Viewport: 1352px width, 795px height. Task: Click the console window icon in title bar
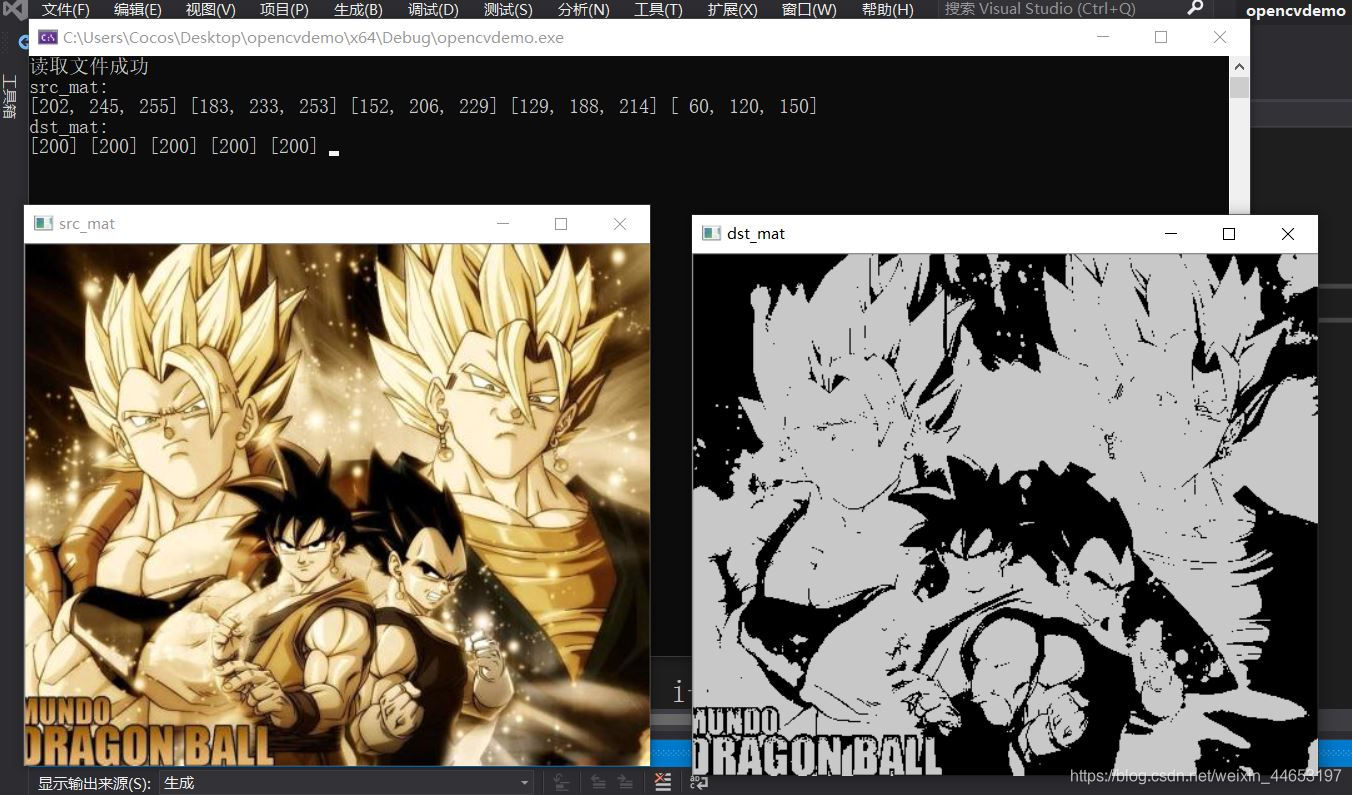[x=47, y=37]
